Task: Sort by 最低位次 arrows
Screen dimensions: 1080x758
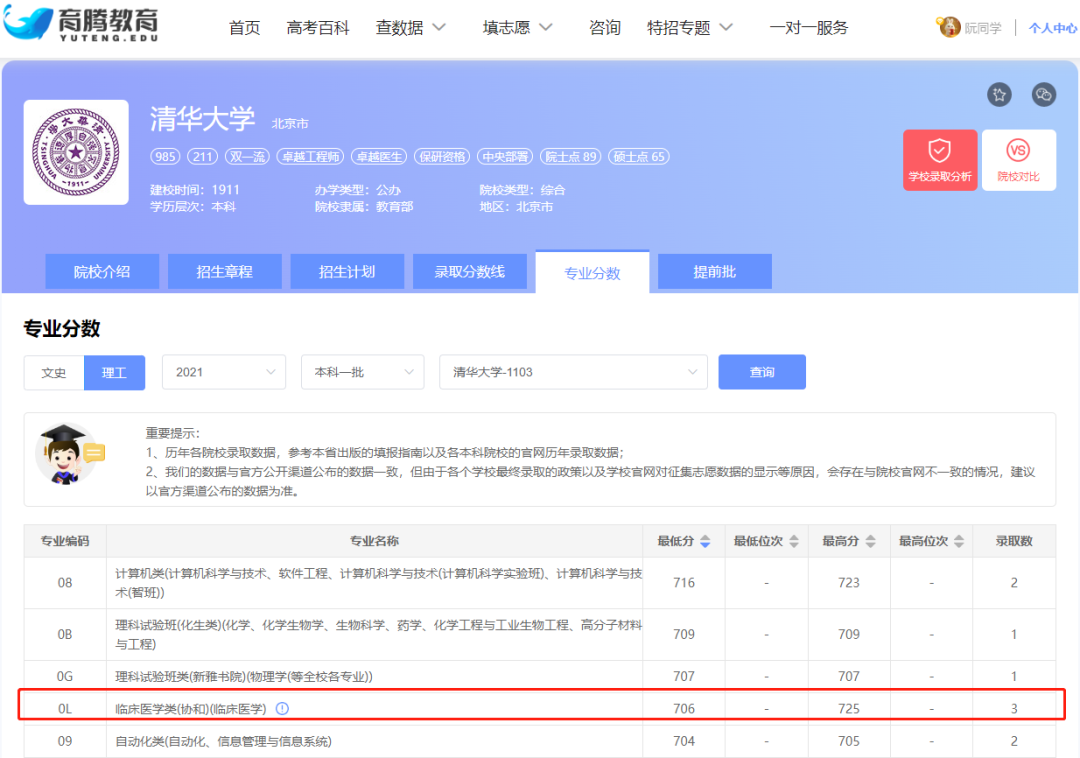Action: (x=793, y=541)
